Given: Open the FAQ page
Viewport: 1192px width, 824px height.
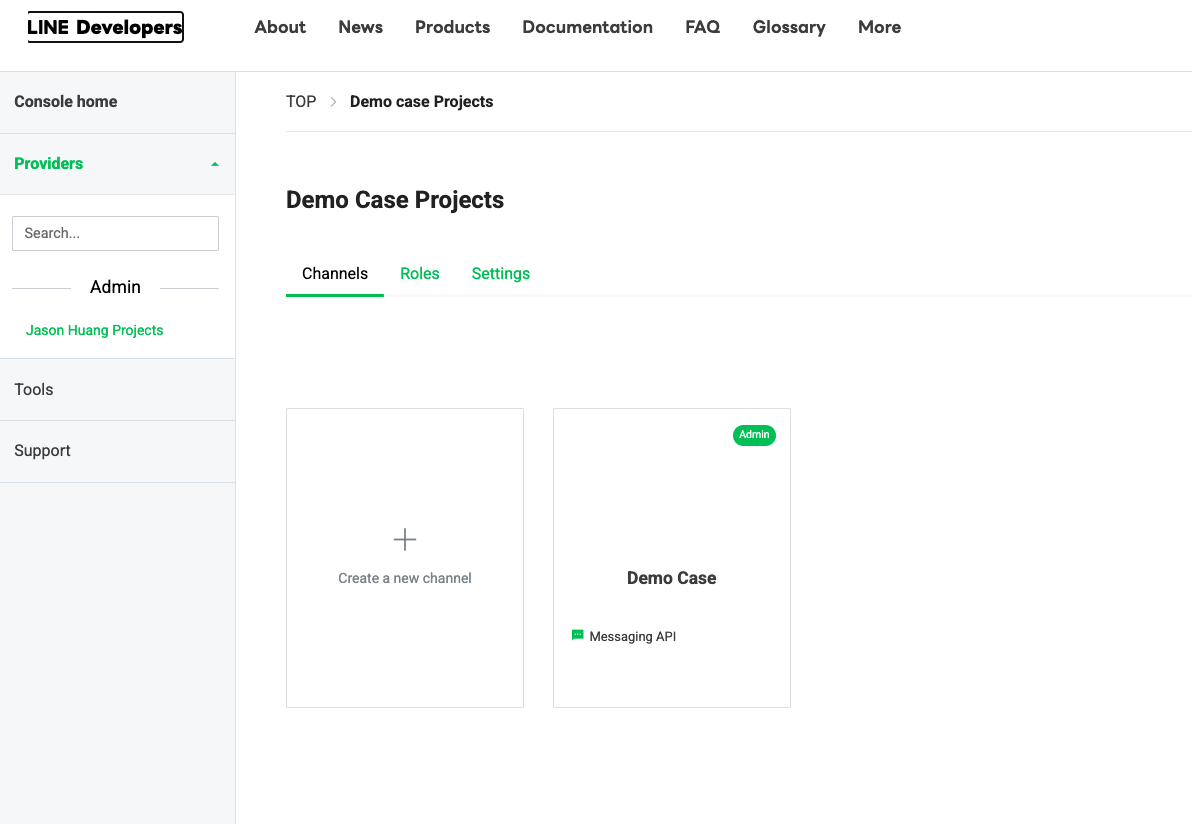Looking at the screenshot, I should pyautogui.click(x=702, y=27).
